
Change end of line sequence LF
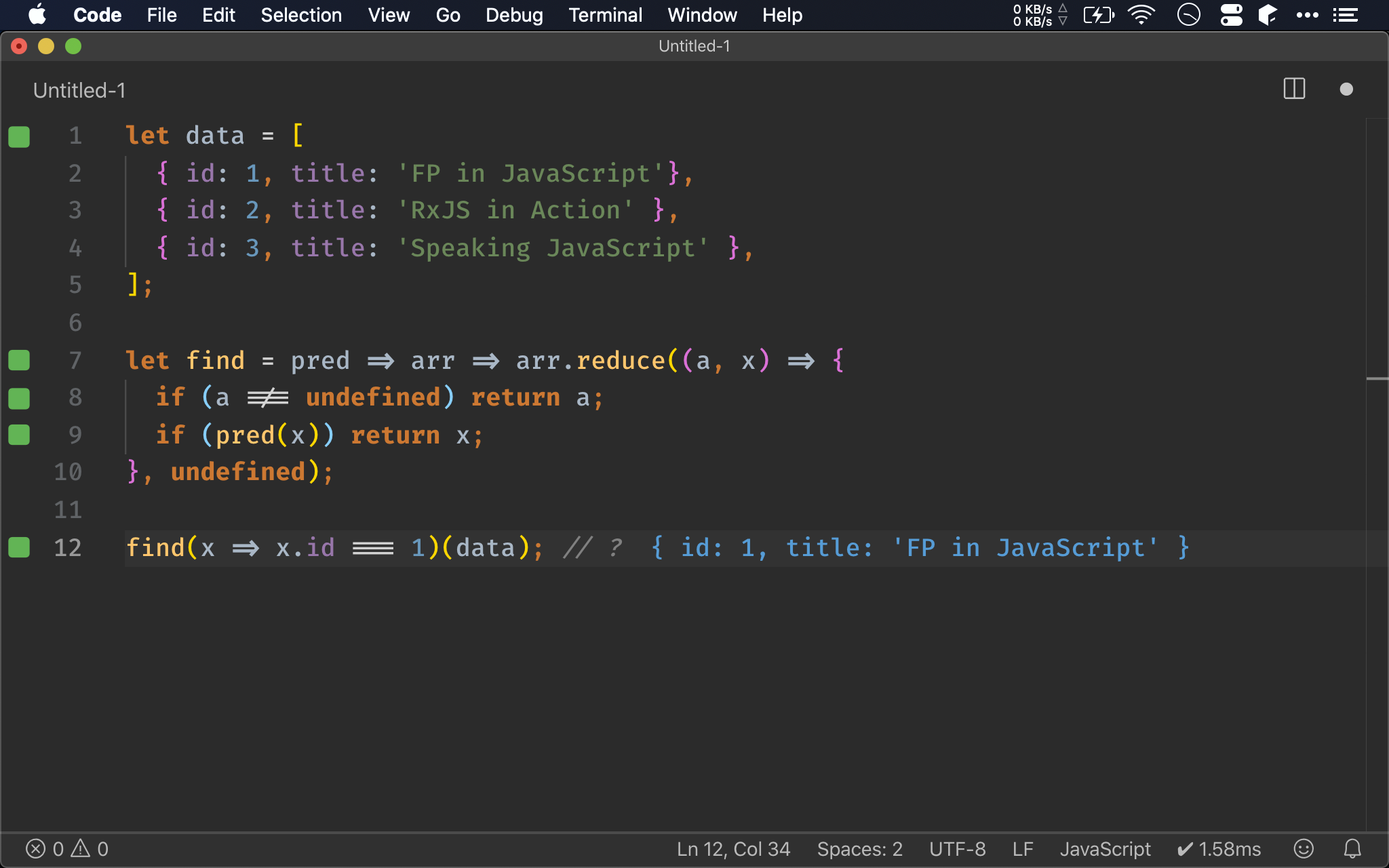click(x=1023, y=849)
